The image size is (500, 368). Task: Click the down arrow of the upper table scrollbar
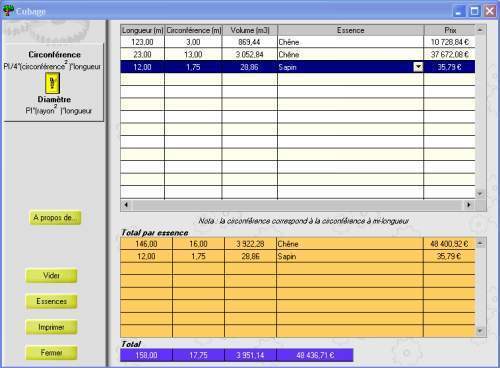(x=480, y=194)
